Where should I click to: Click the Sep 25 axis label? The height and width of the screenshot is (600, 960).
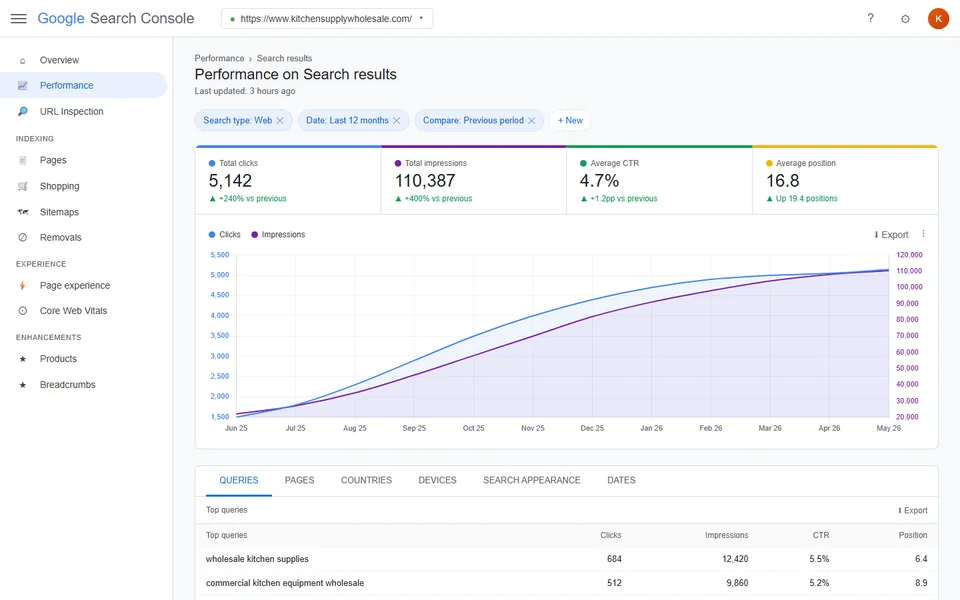coord(414,429)
